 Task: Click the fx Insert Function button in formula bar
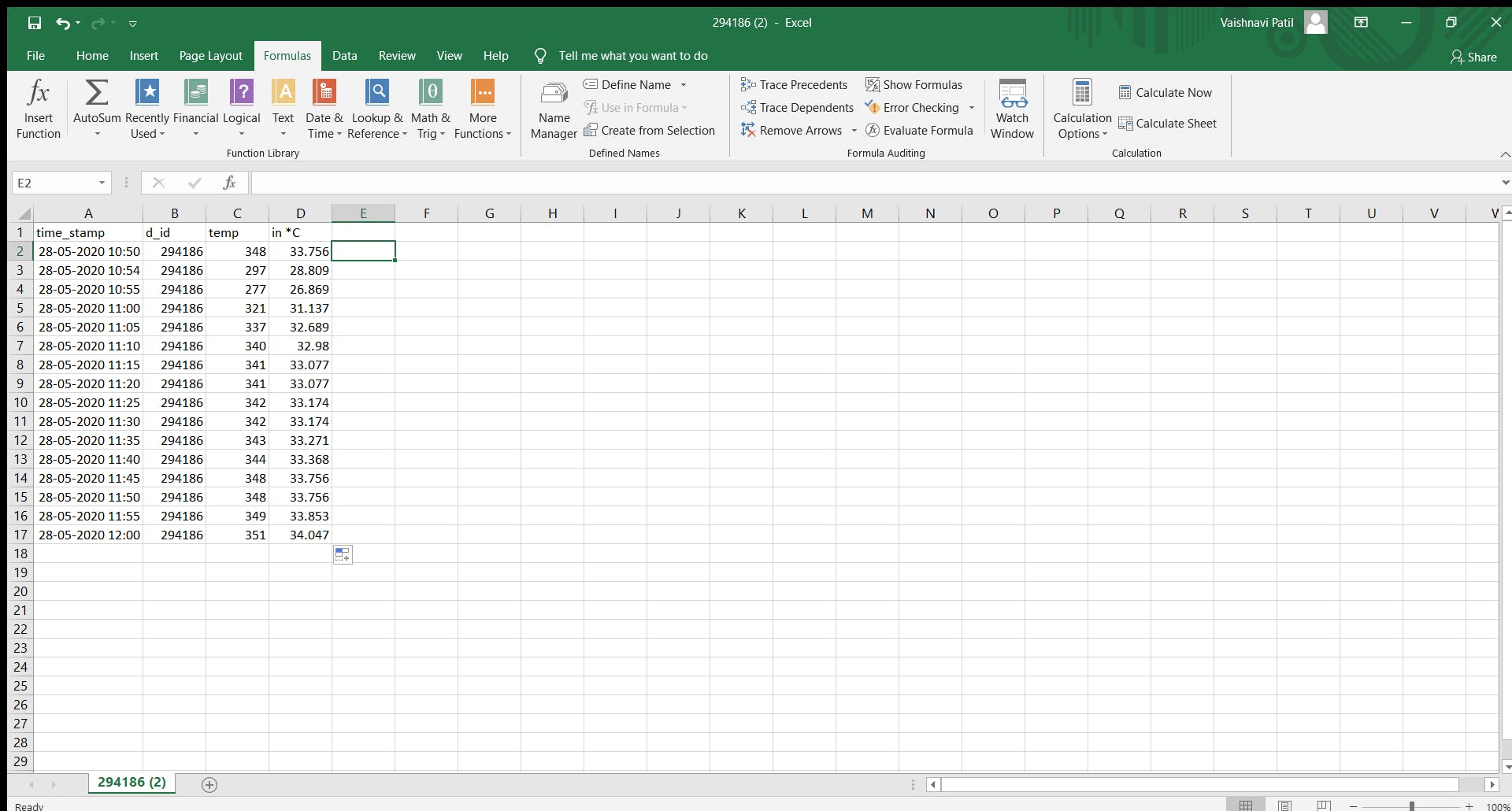click(x=230, y=183)
